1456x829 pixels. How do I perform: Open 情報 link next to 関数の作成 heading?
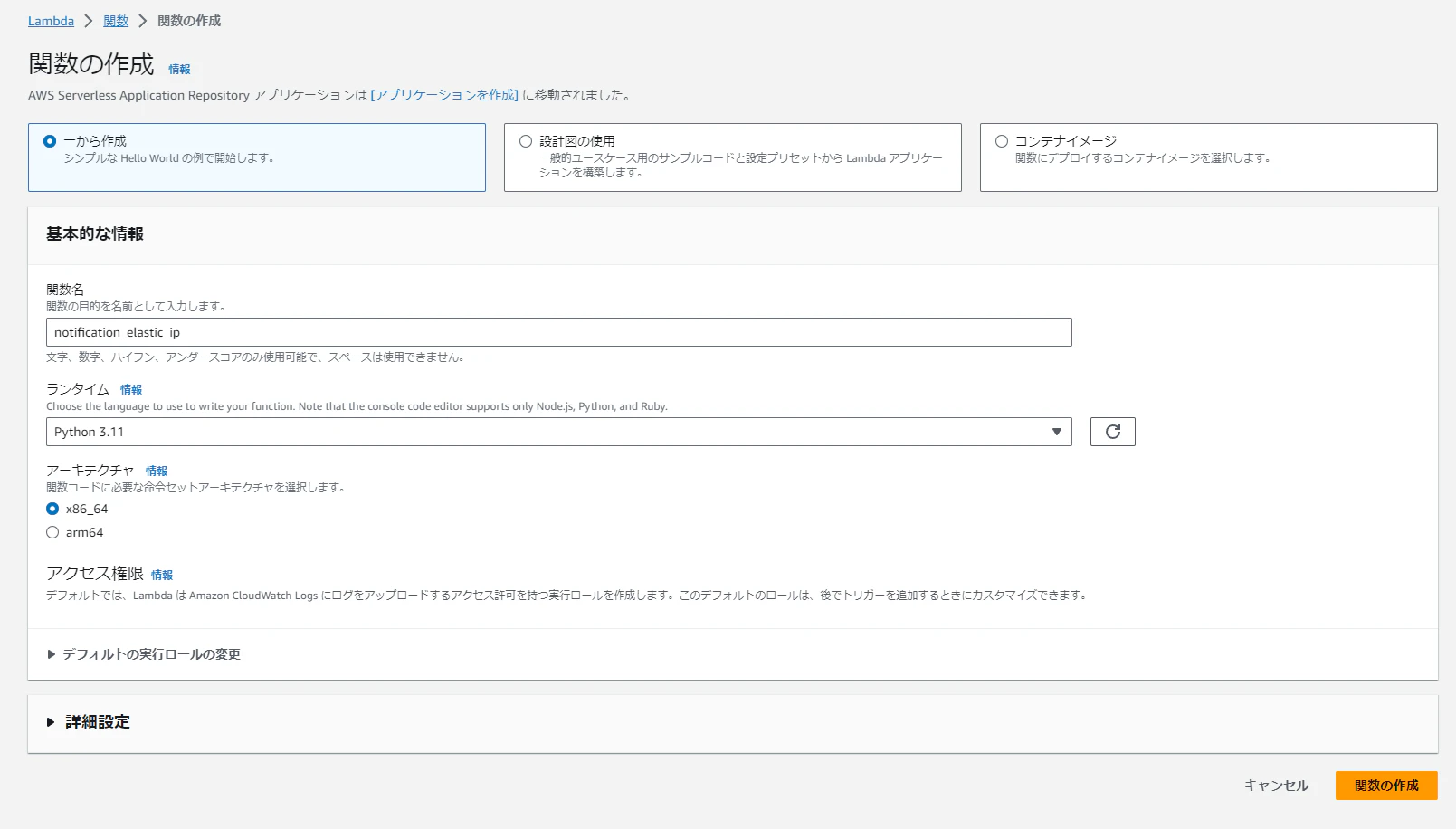(x=179, y=69)
